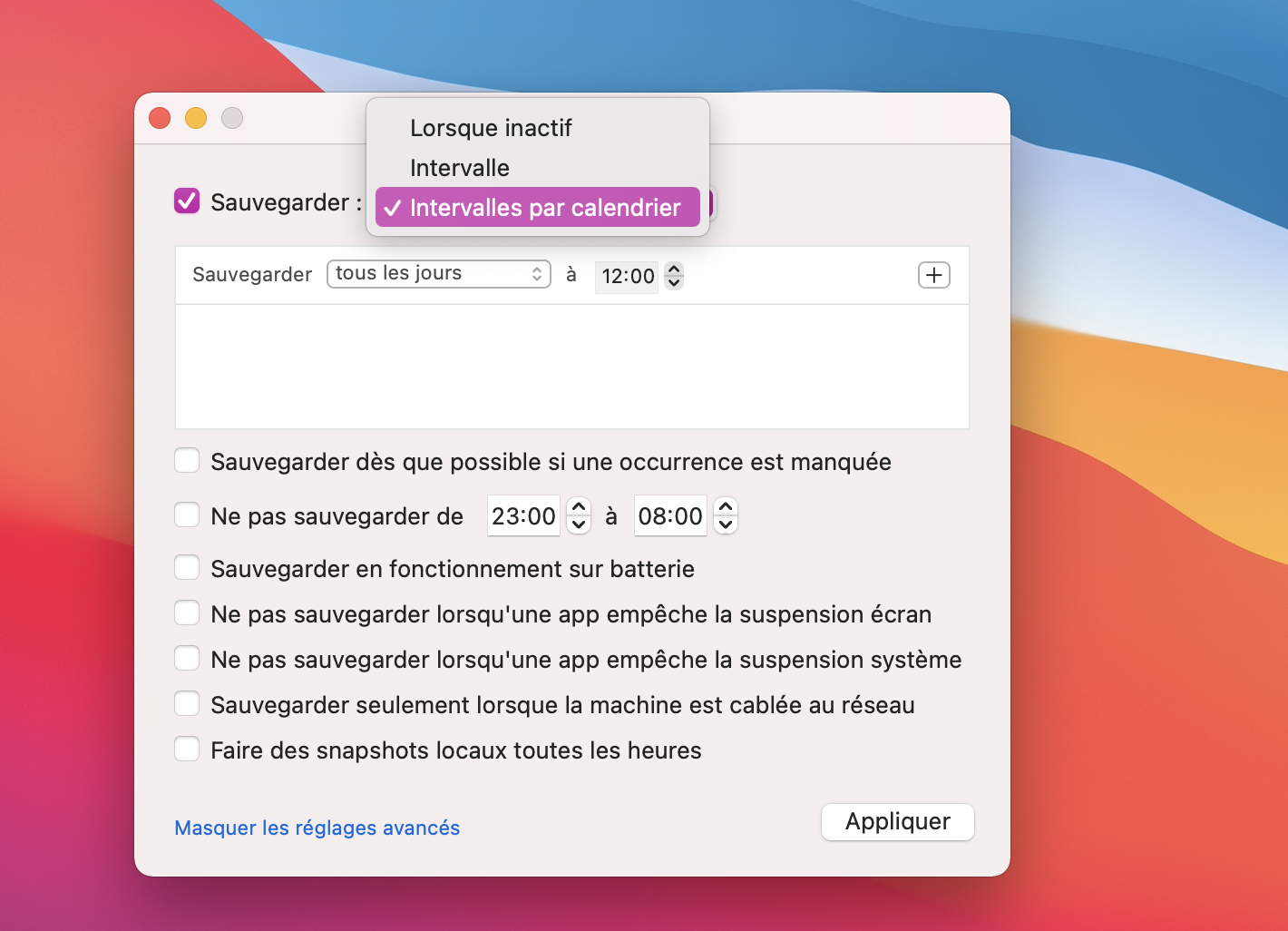Viewport: 1288px width, 931px height.
Task: Enable skipping backup when app prevents screen sleep
Action: (186, 612)
